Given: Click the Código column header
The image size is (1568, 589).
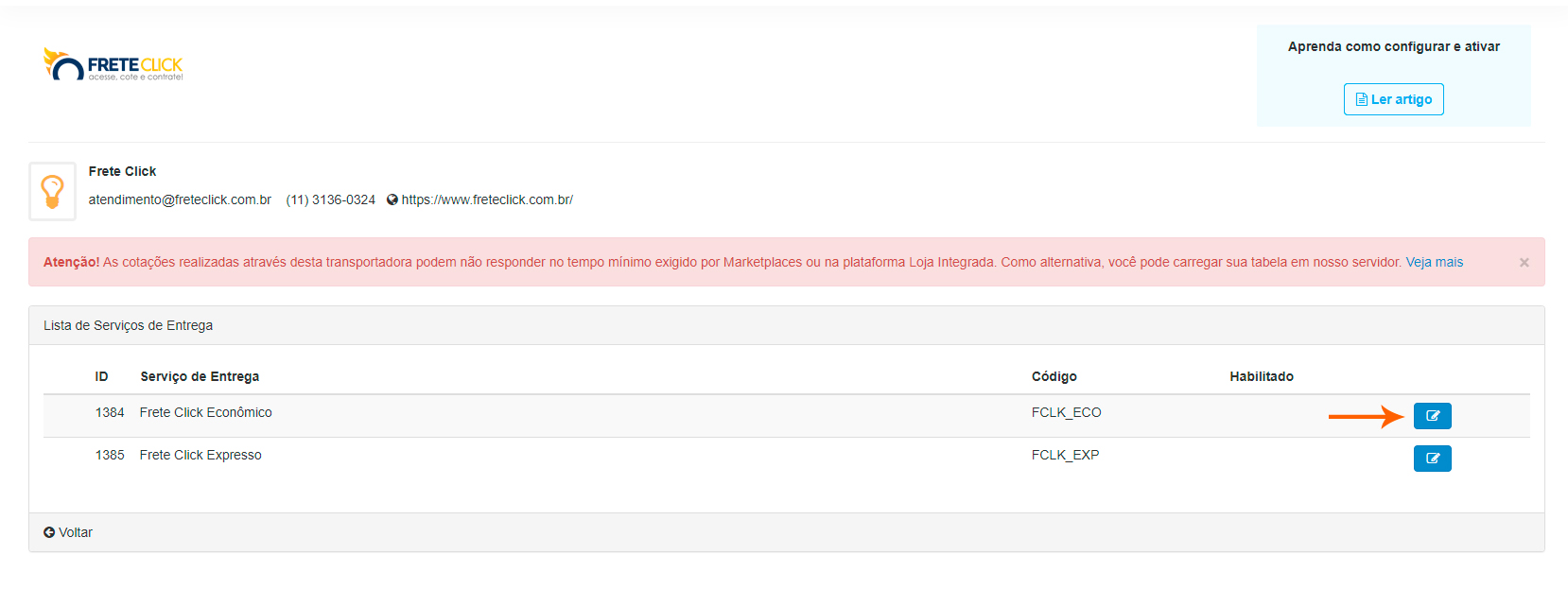Looking at the screenshot, I should click(1054, 376).
